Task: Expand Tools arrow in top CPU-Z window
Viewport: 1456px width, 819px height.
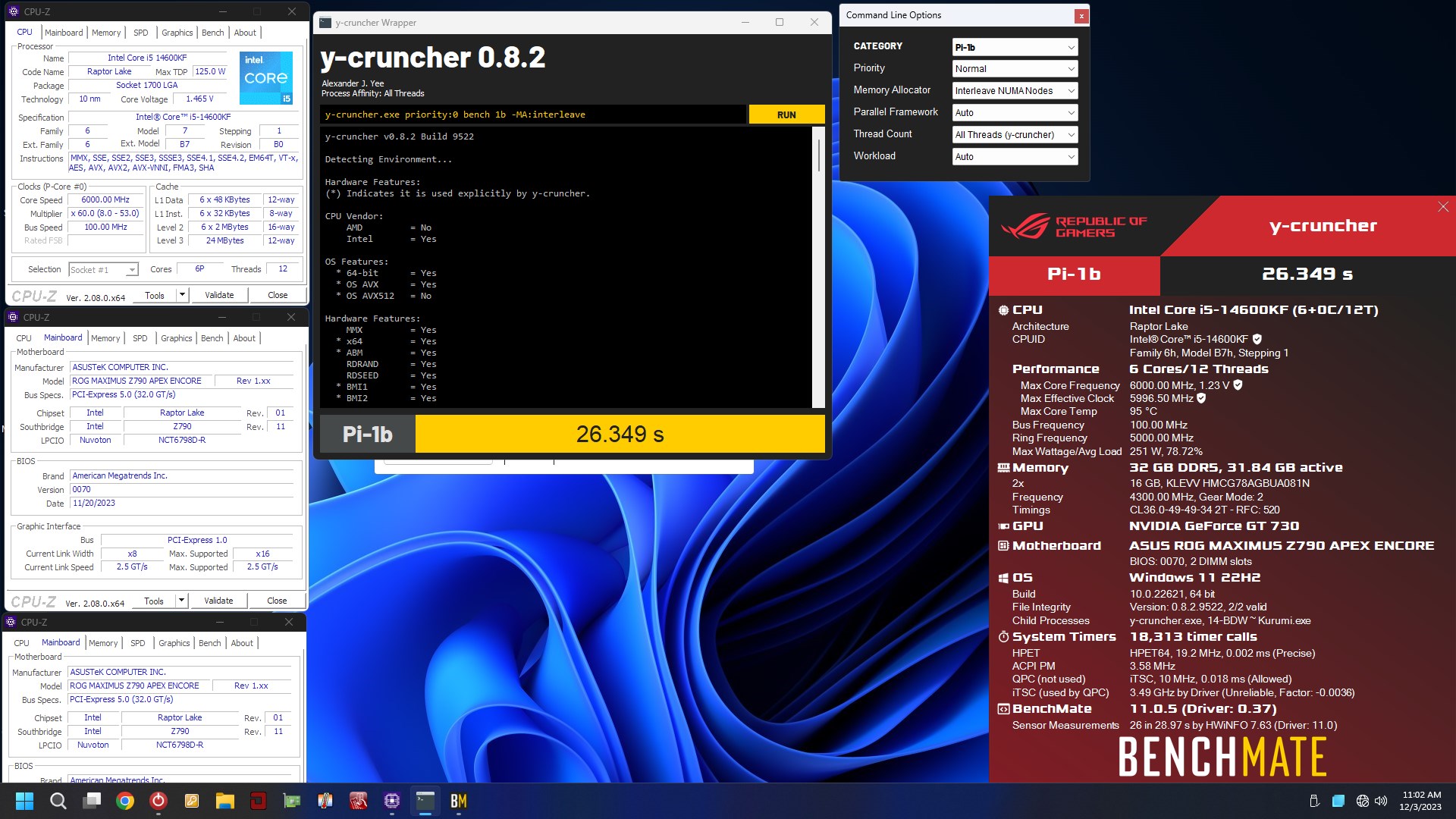Action: [x=182, y=295]
